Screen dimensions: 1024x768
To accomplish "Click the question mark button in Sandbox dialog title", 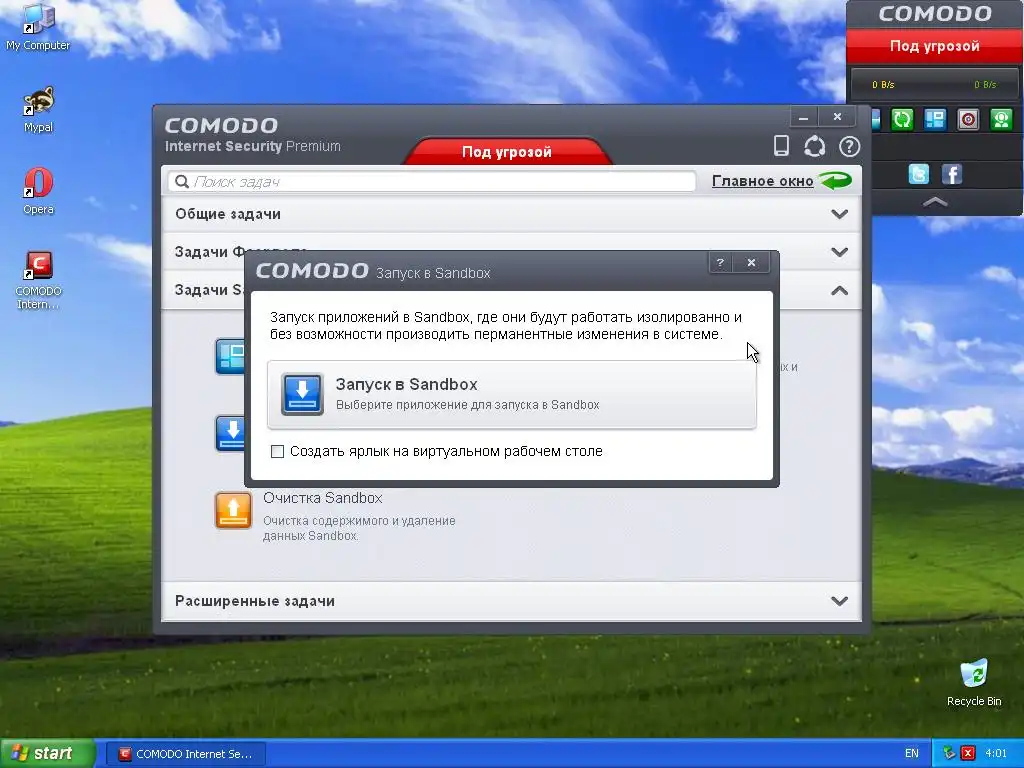I will pyautogui.click(x=720, y=263).
